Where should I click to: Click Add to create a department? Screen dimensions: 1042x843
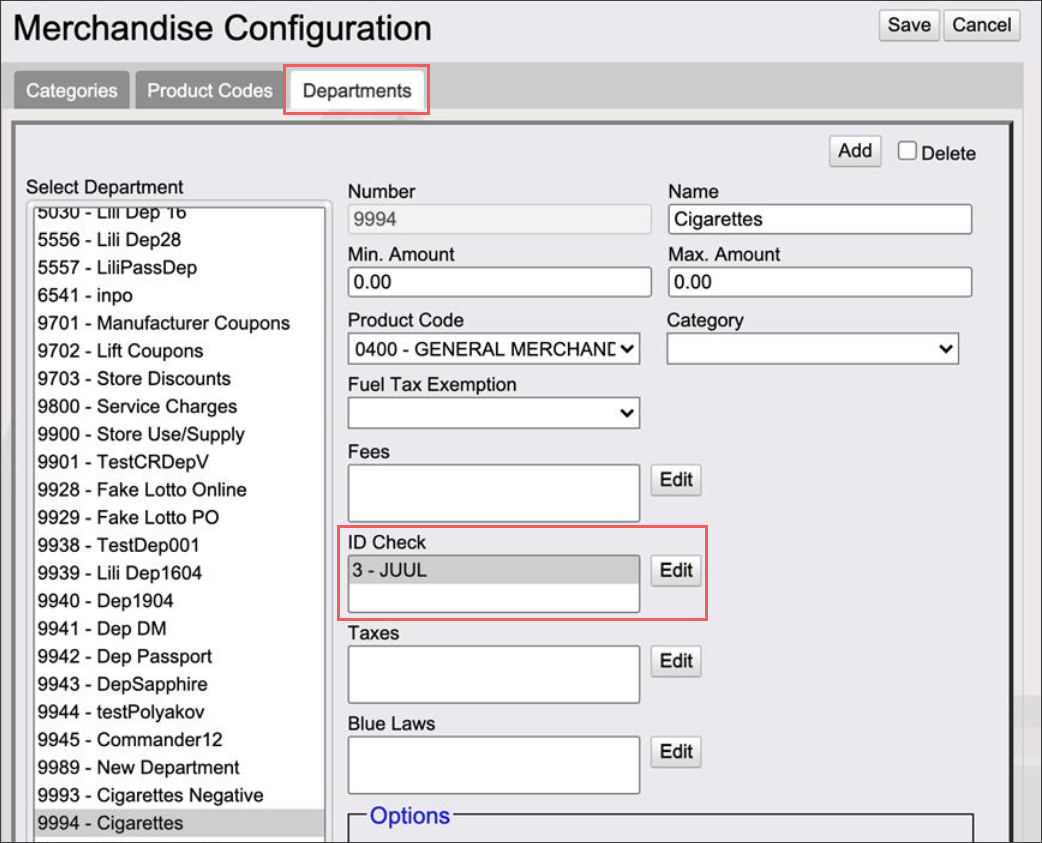[x=855, y=151]
